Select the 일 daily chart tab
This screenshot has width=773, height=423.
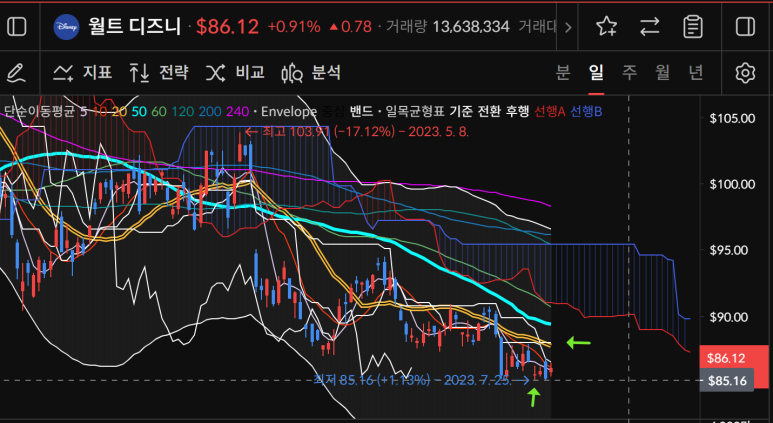pyautogui.click(x=596, y=73)
